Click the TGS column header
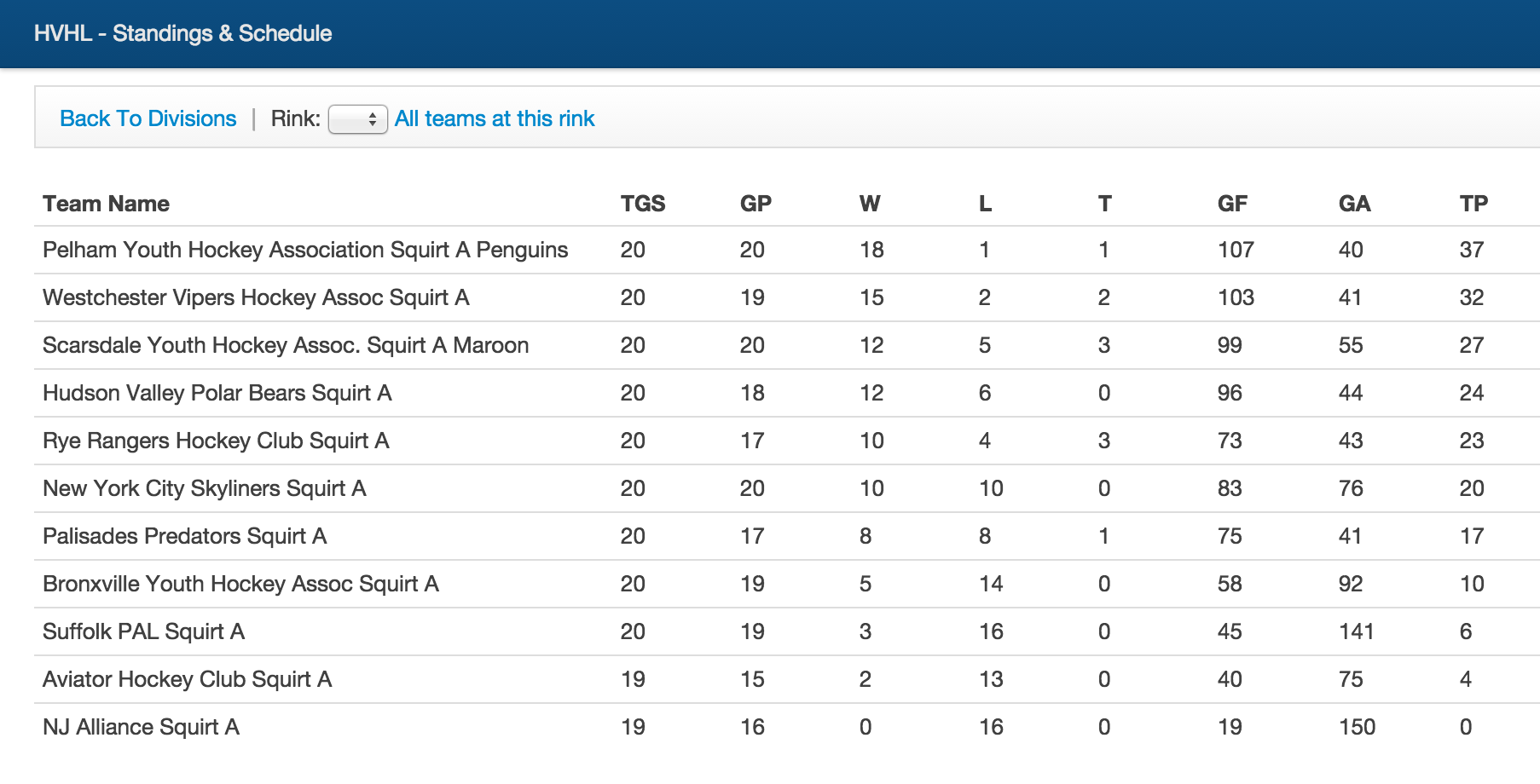 click(x=642, y=204)
